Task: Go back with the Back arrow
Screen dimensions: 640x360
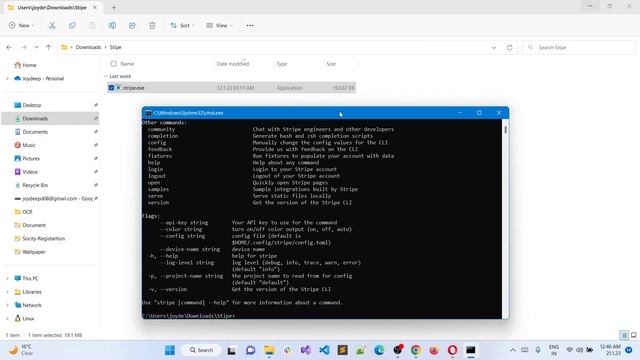Action: pos(9,47)
